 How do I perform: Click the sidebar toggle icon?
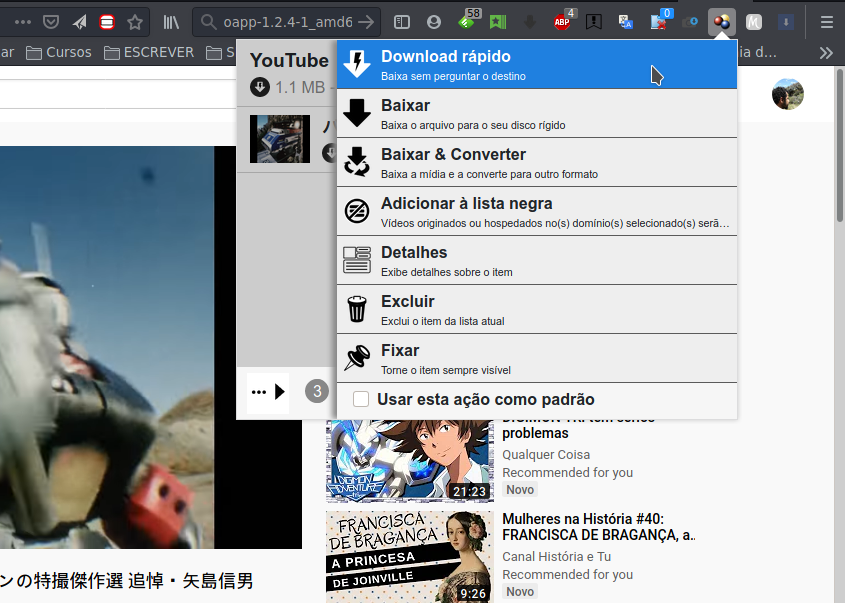(x=401, y=20)
